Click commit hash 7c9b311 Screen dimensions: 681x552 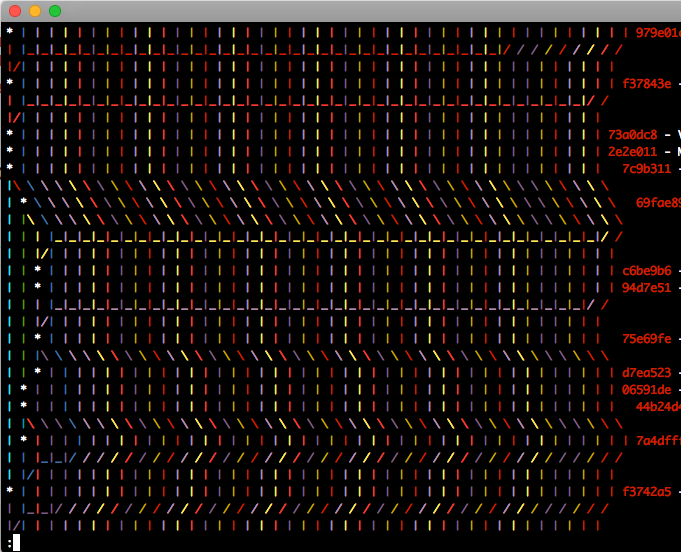pyautogui.click(x=647, y=169)
